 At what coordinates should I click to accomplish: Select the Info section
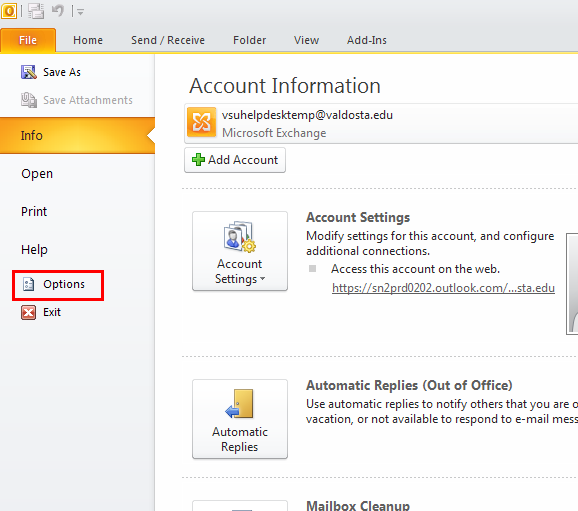77,135
